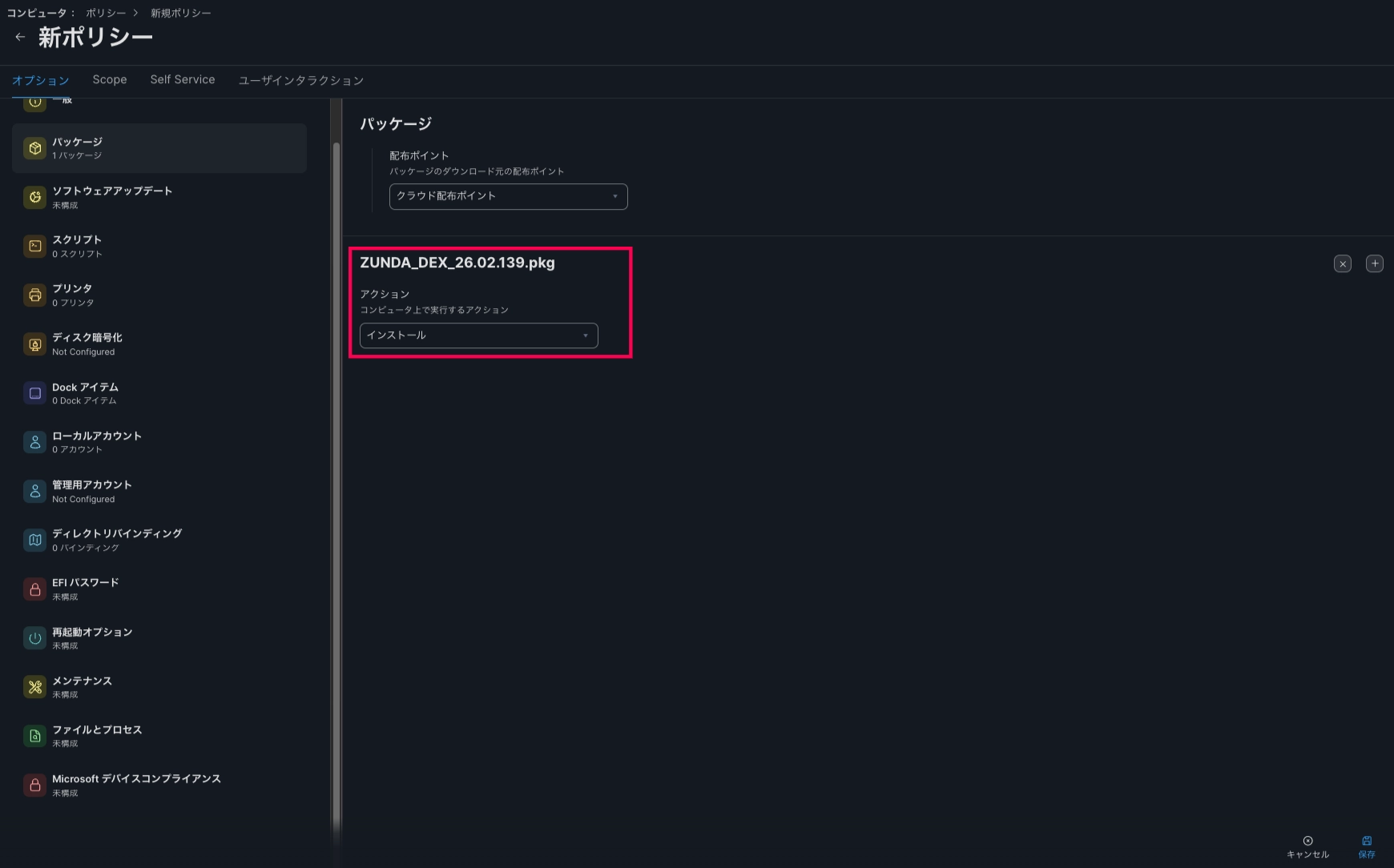Open the ソフトウェアアップデート icon
Viewport: 1394px width, 868px height.
click(34, 197)
